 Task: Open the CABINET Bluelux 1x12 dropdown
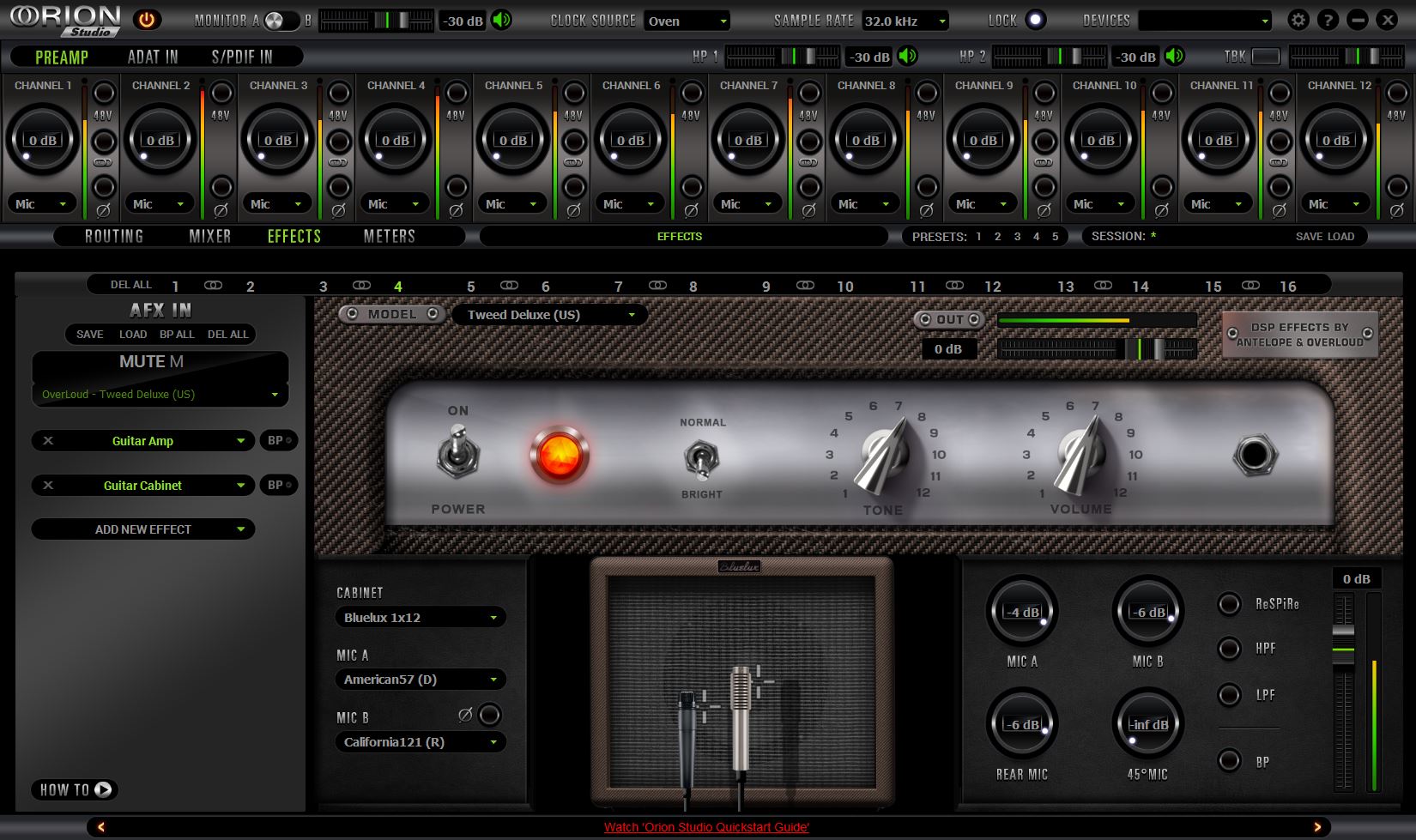(420, 617)
